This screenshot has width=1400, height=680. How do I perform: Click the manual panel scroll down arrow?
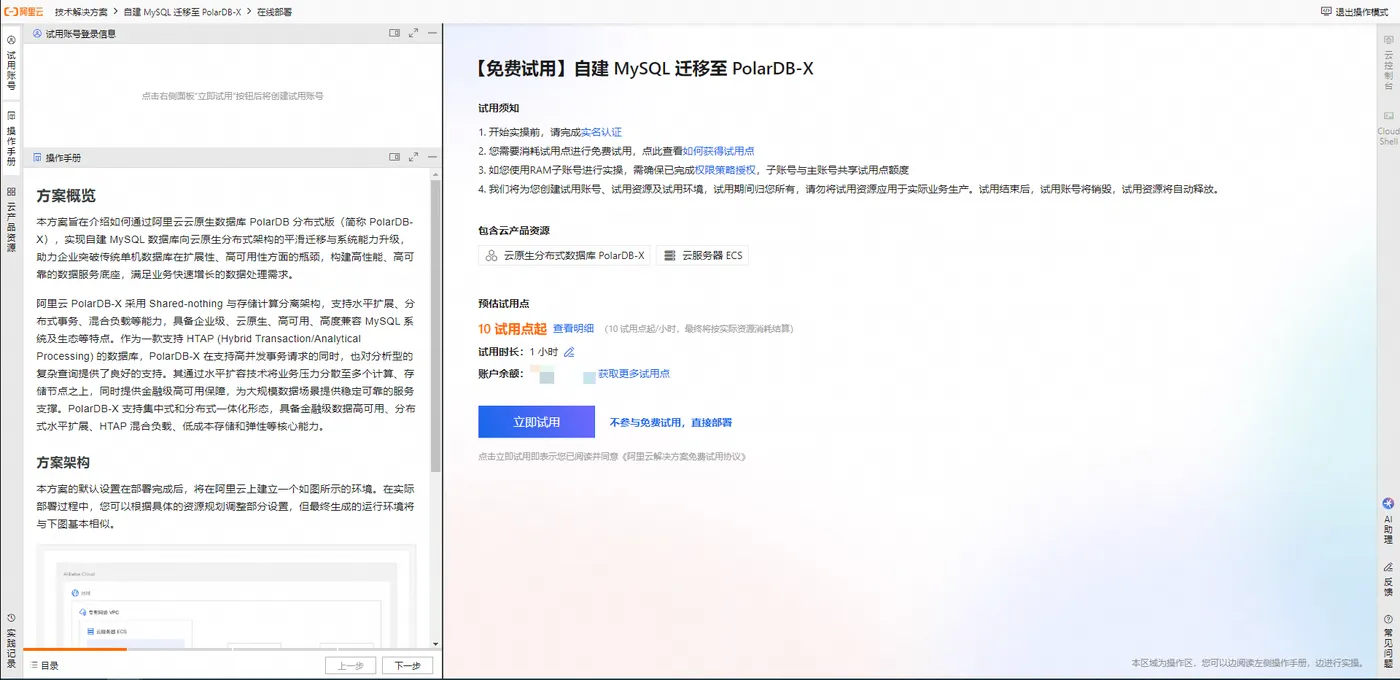[x=435, y=645]
